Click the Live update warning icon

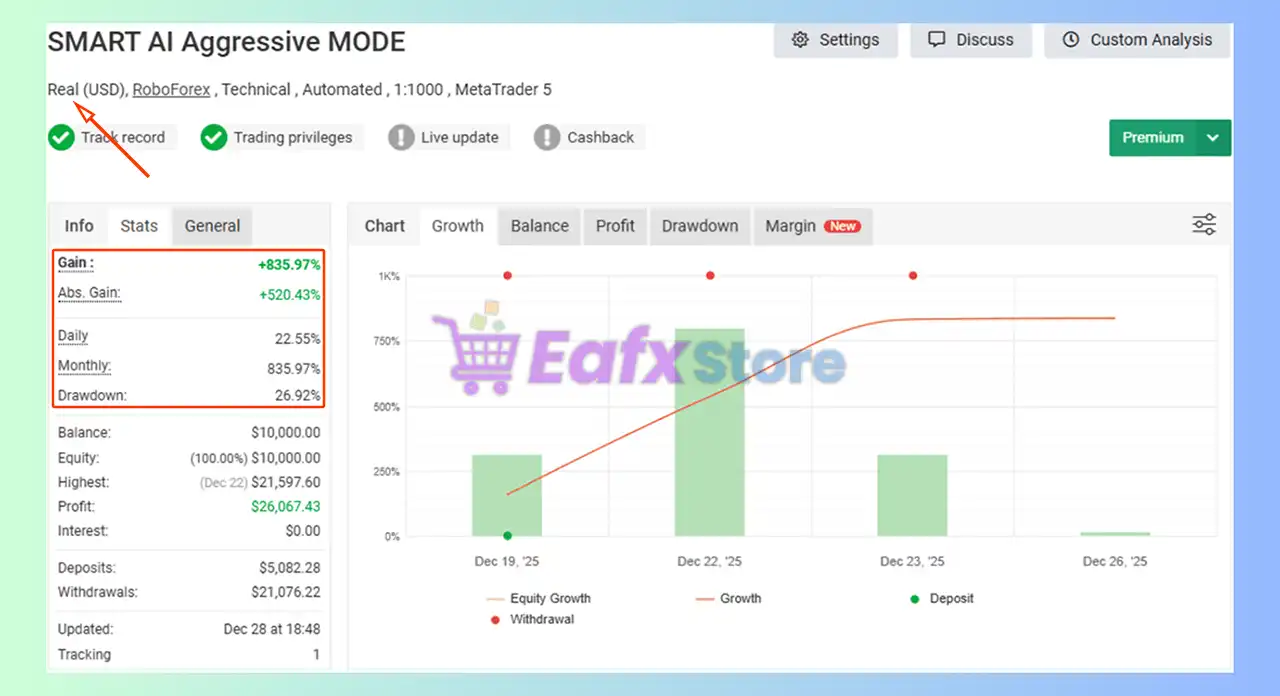tap(401, 138)
